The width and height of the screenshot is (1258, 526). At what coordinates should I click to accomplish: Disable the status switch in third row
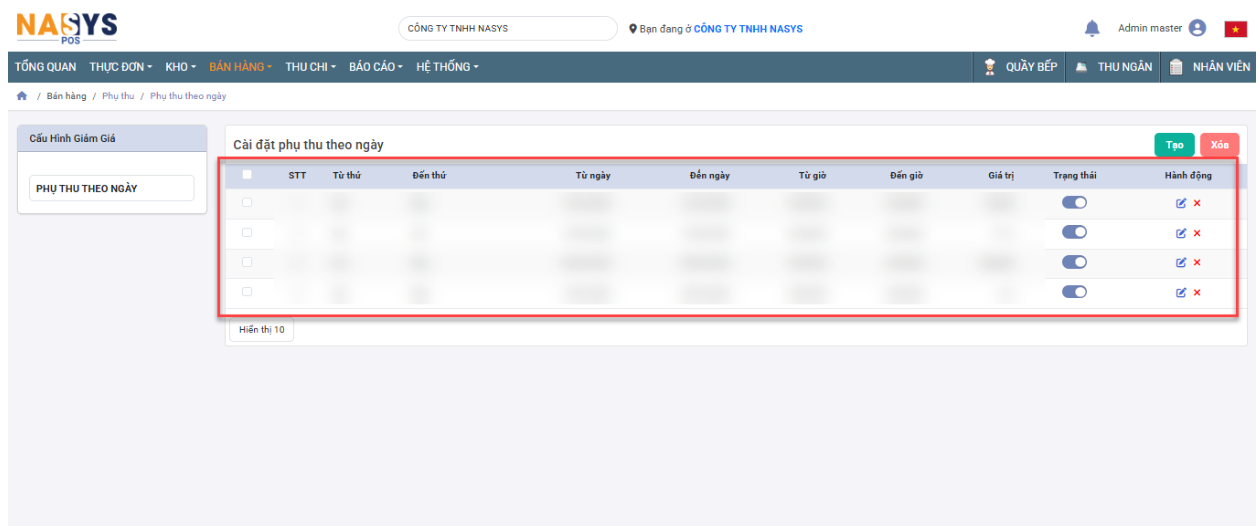[x=1074, y=262]
